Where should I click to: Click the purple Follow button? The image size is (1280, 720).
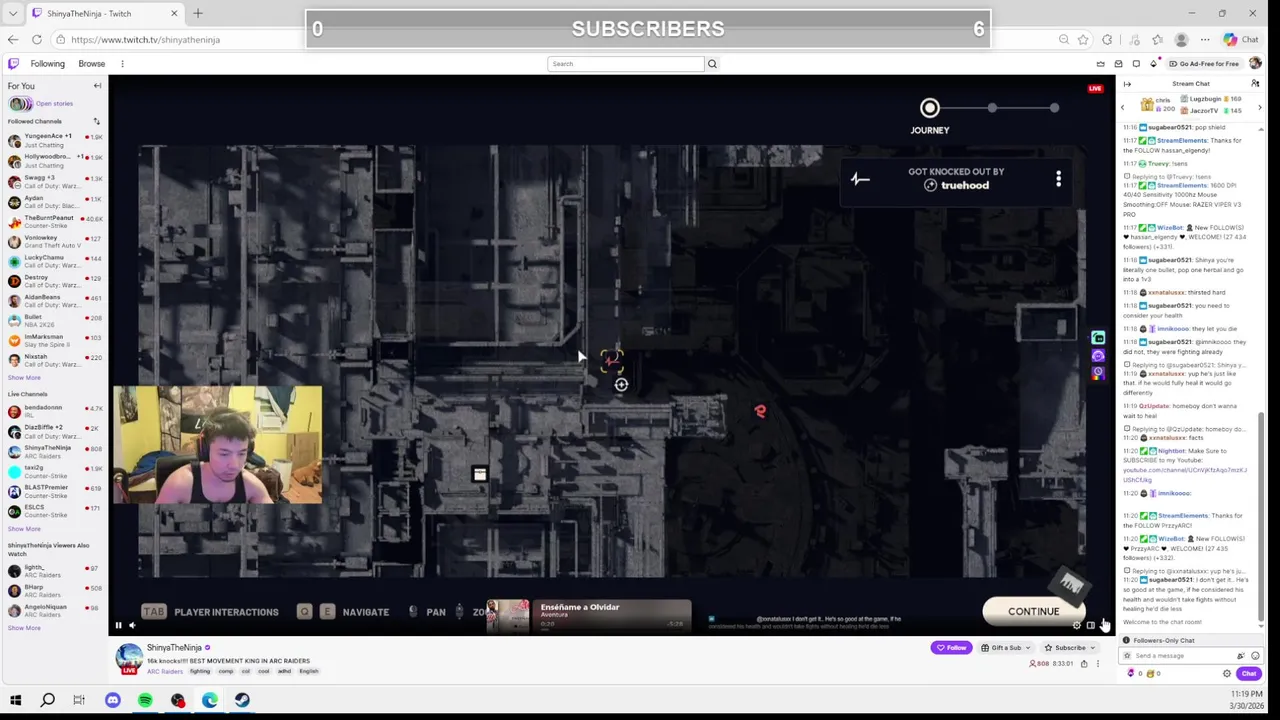[951, 648]
